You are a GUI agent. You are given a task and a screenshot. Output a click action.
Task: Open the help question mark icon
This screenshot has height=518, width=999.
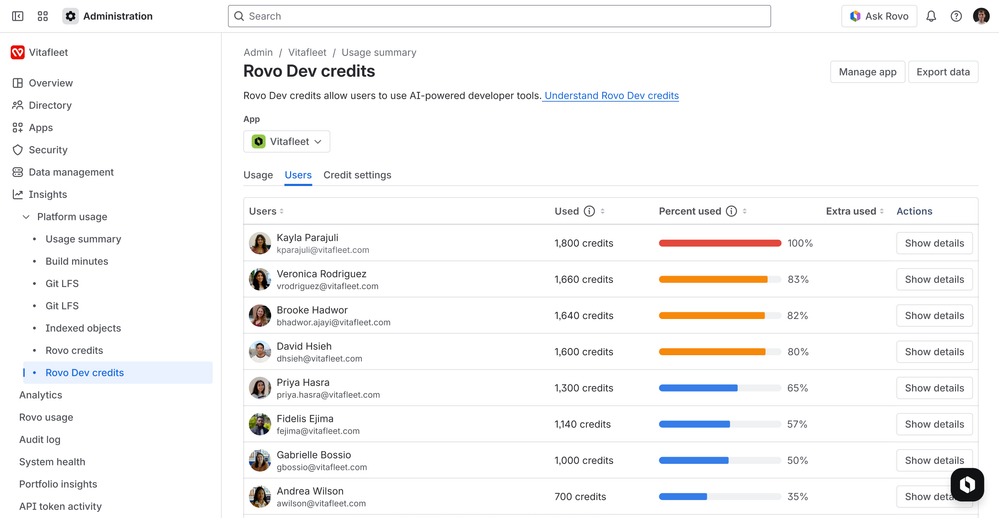(956, 16)
